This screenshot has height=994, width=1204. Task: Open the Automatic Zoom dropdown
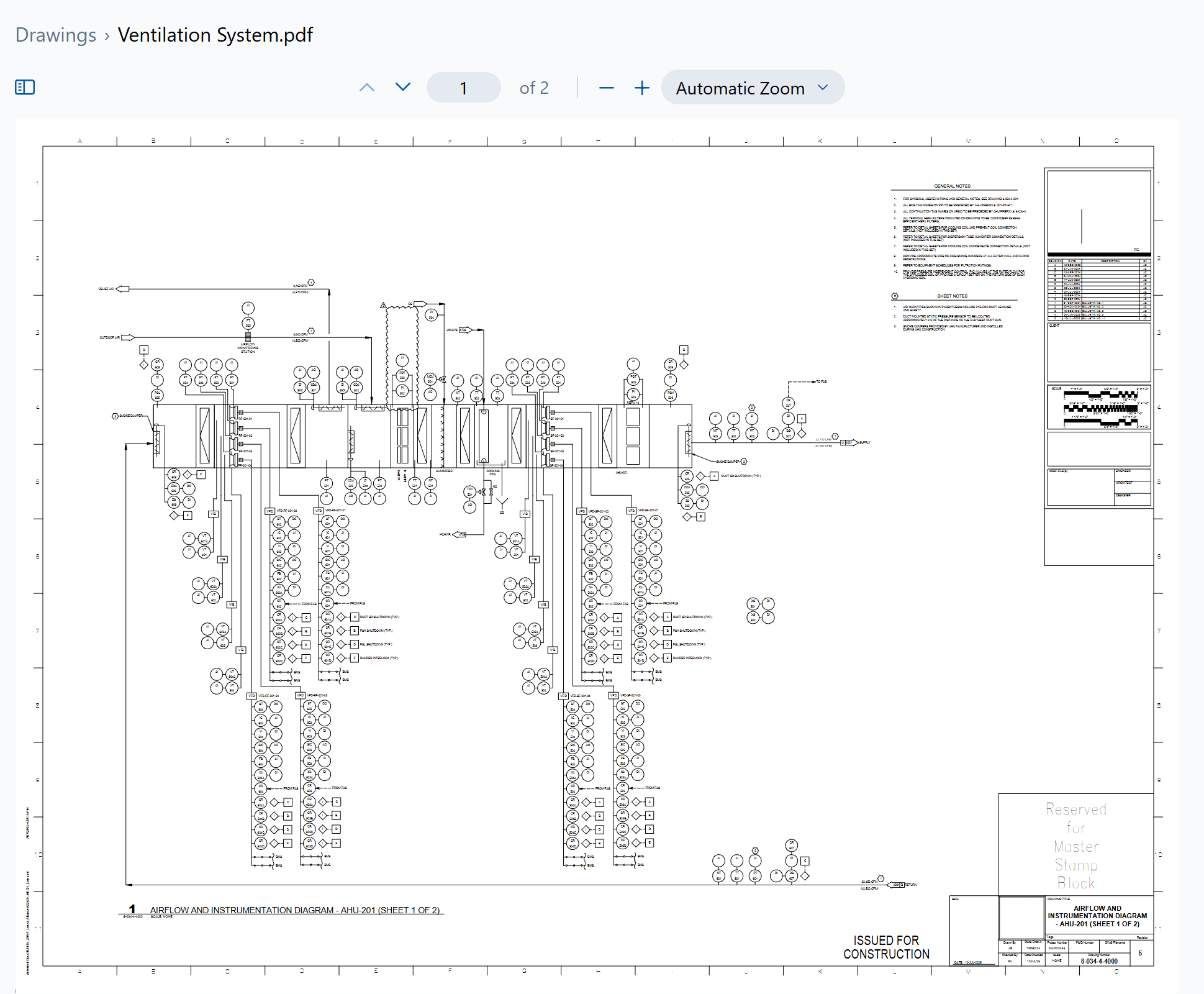[x=753, y=88]
